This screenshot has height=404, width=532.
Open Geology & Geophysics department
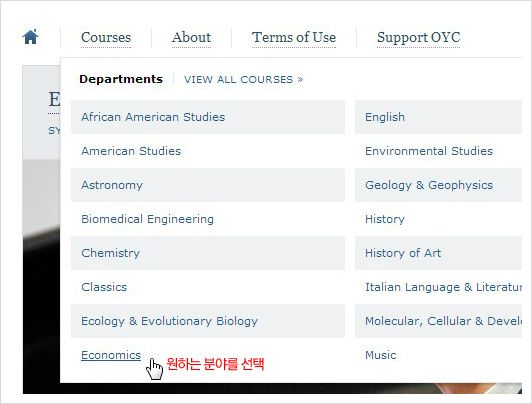point(438,185)
